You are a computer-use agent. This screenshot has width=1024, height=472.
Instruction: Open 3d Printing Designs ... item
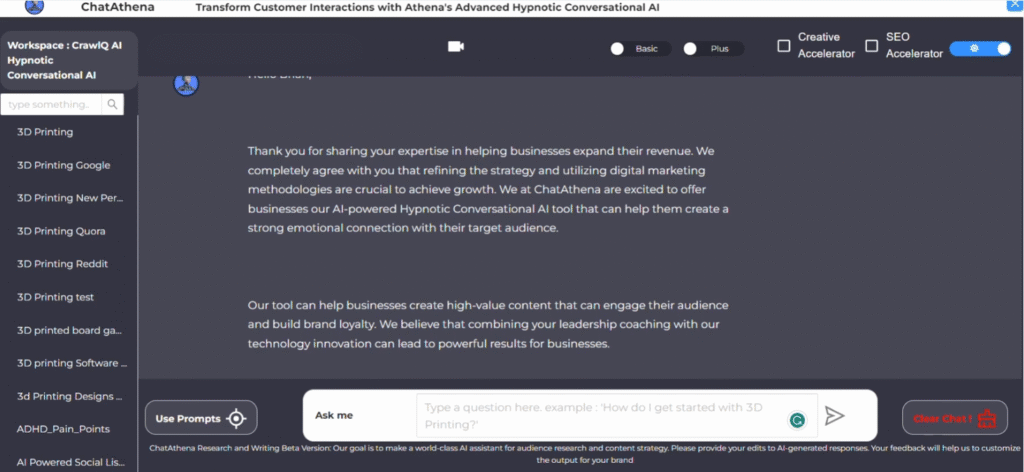click(70, 396)
